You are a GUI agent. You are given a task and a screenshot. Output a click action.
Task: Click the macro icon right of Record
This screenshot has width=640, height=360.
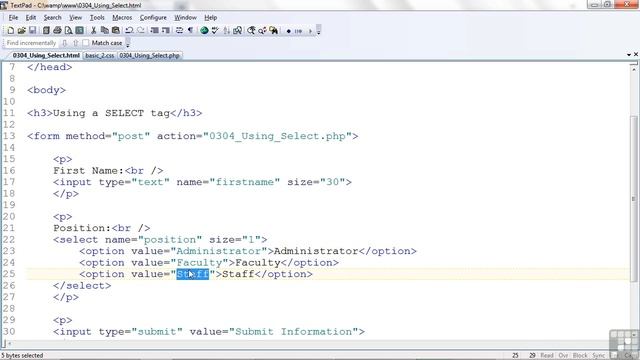pyautogui.click(x=298, y=31)
